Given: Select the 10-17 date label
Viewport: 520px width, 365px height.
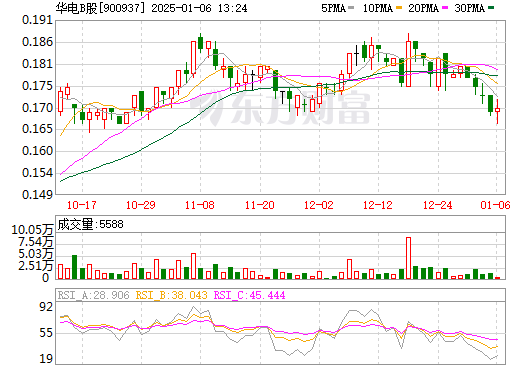Looking at the screenshot, I should [82, 205].
